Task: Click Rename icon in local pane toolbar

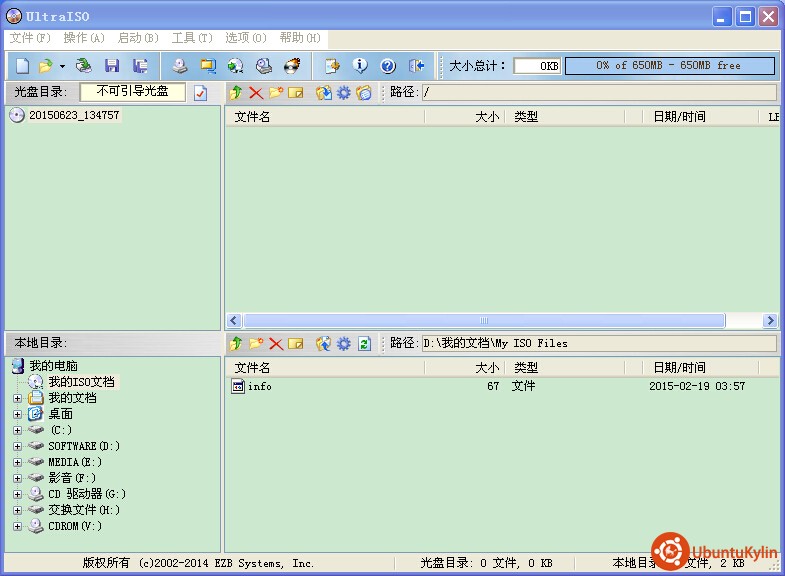Action: click(296, 344)
